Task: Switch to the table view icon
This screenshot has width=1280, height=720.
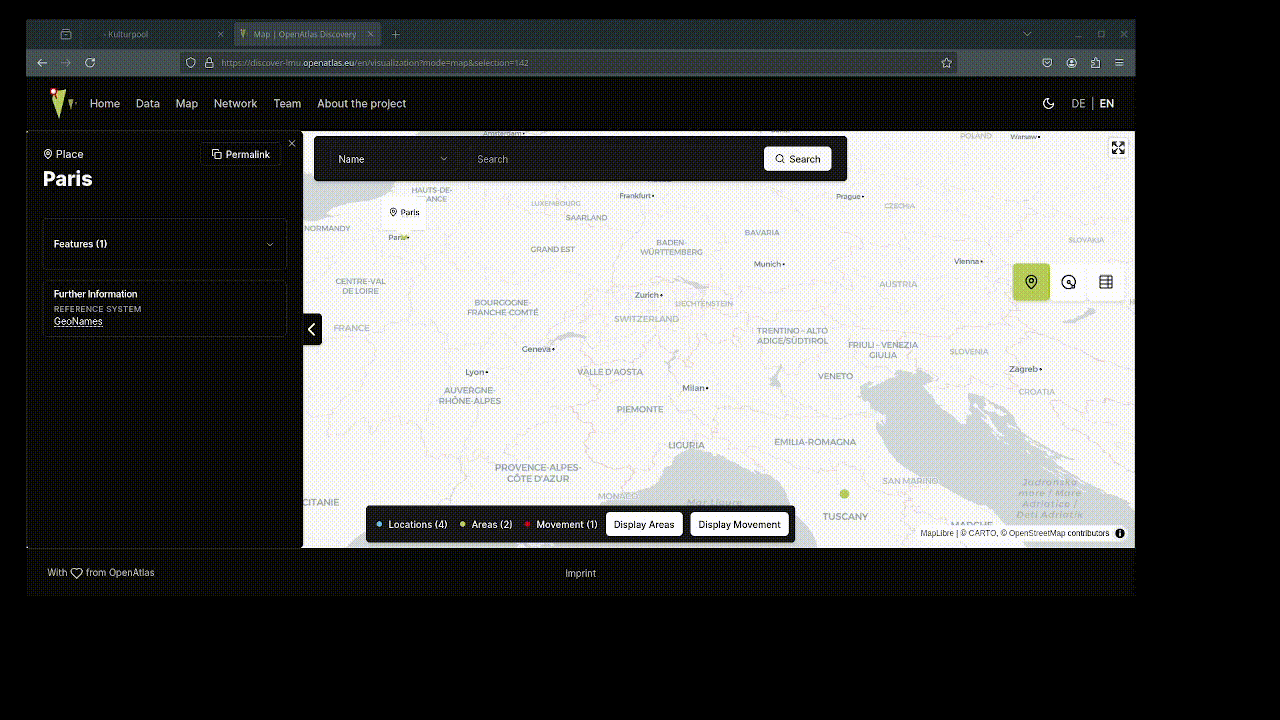Action: point(1106,282)
